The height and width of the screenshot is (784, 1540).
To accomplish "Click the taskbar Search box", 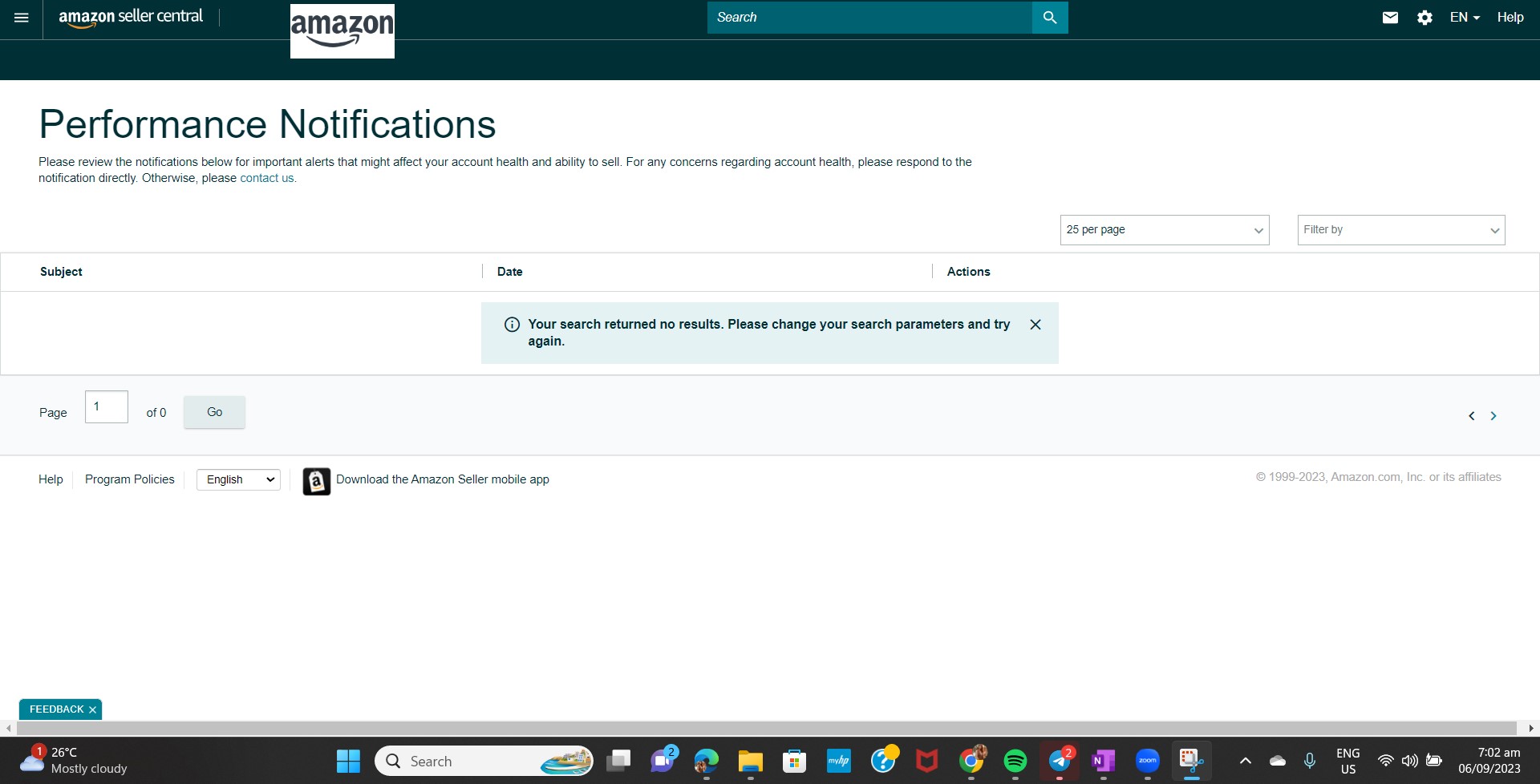I will point(484,761).
